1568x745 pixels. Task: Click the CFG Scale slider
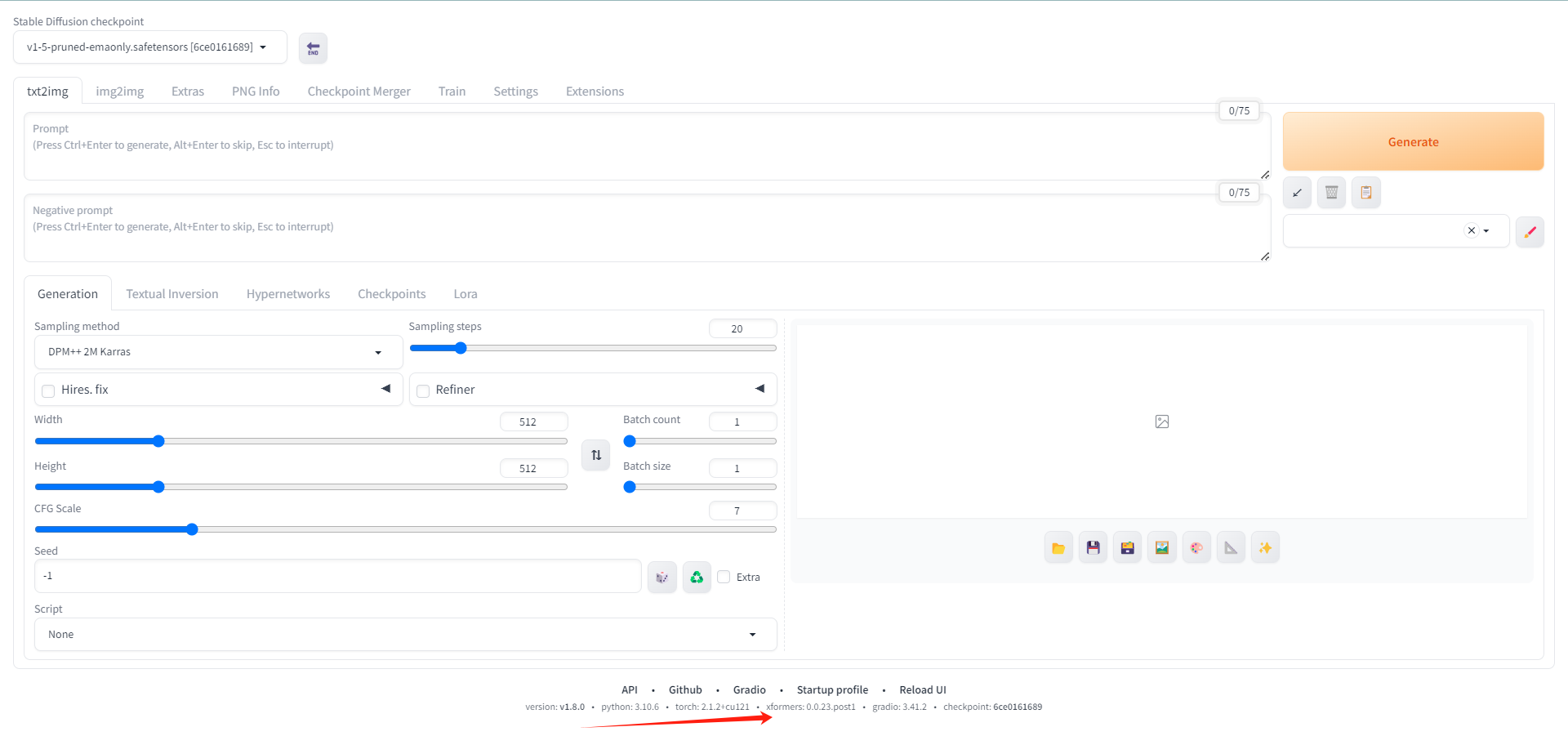coord(405,529)
